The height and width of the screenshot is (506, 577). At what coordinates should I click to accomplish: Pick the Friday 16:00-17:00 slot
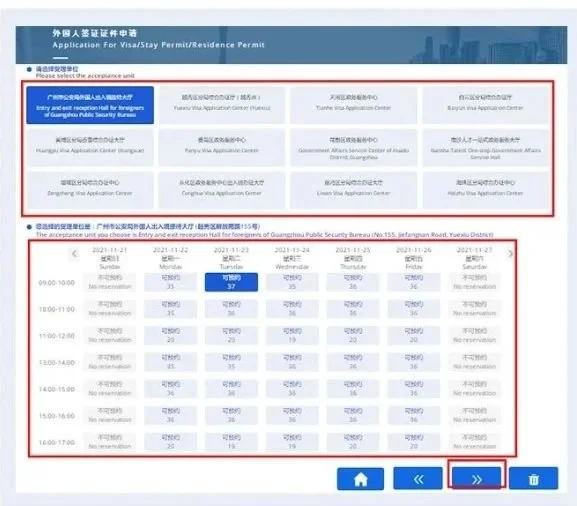(414, 442)
